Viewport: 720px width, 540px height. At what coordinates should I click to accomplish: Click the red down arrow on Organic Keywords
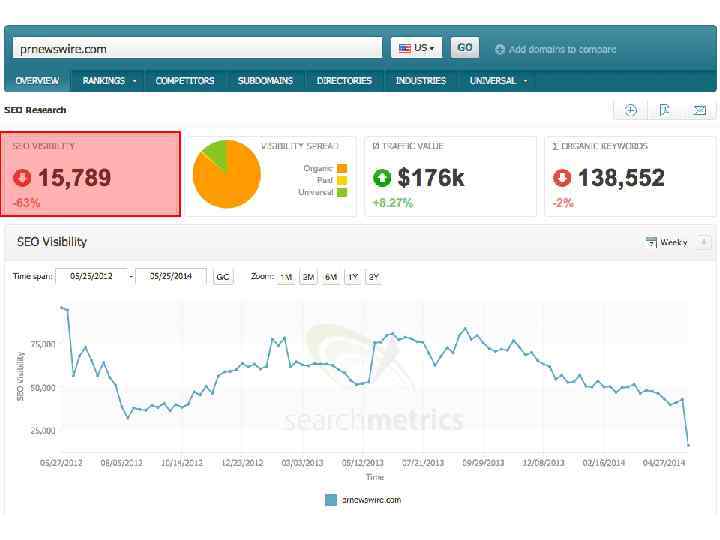point(562,178)
